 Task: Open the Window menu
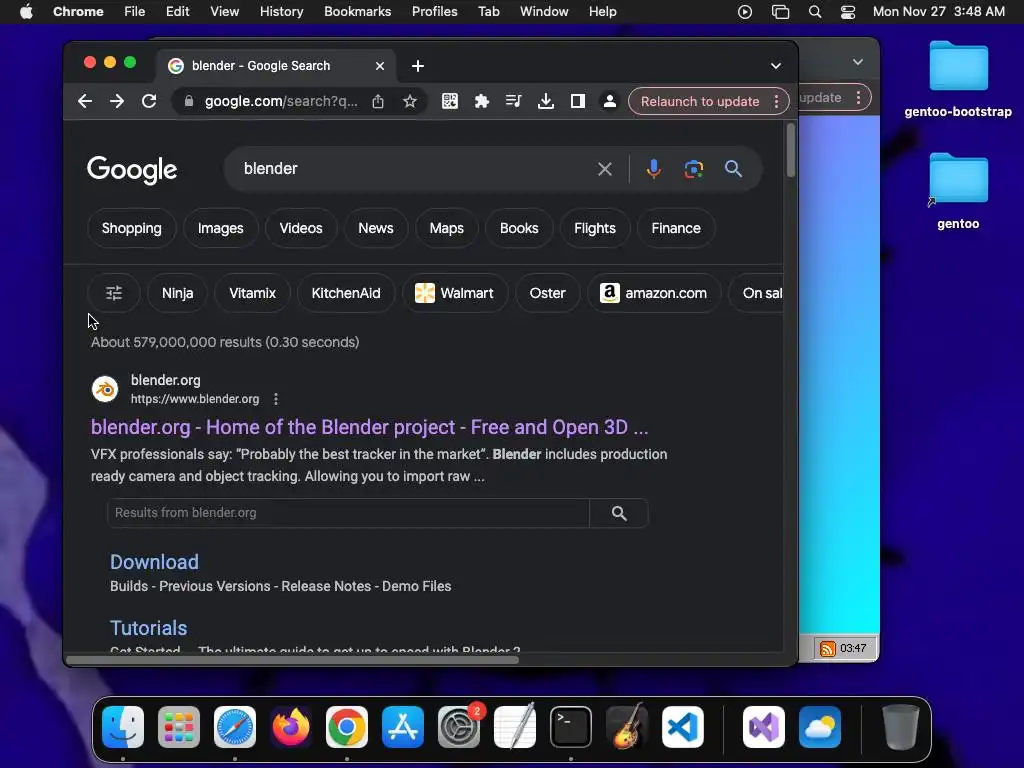click(x=544, y=12)
